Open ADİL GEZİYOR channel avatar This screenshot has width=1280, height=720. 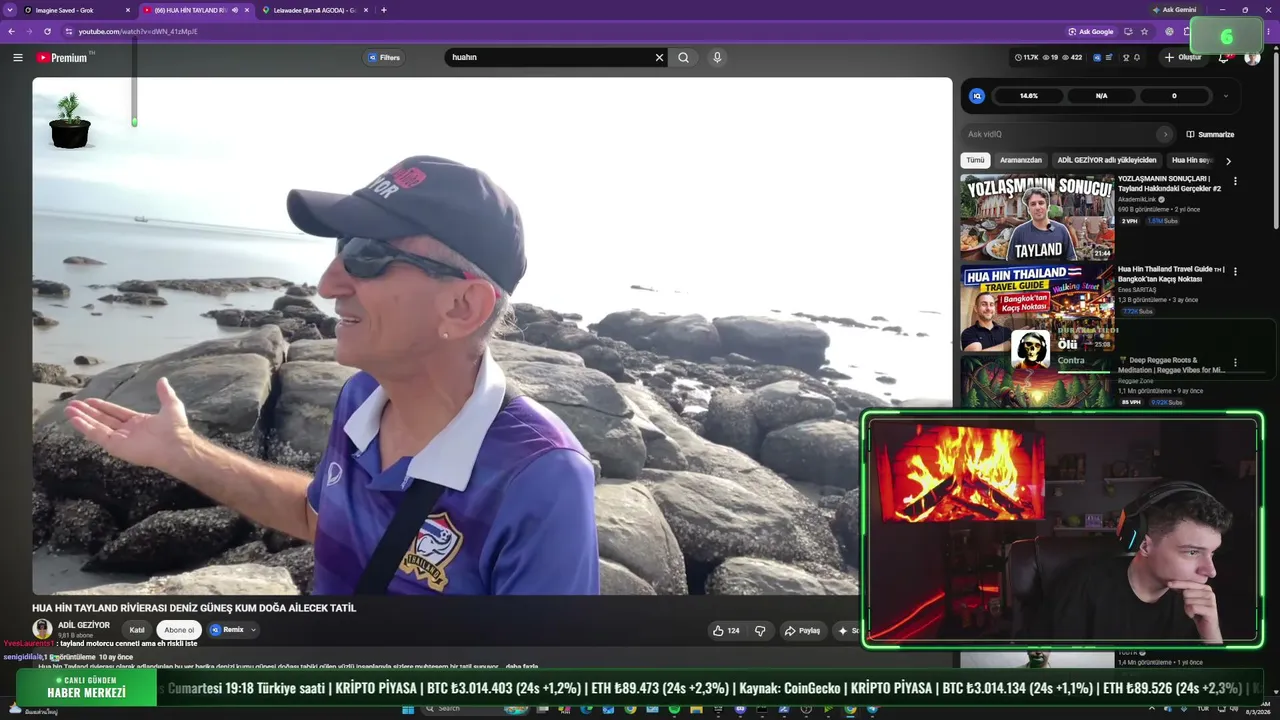click(x=42, y=629)
